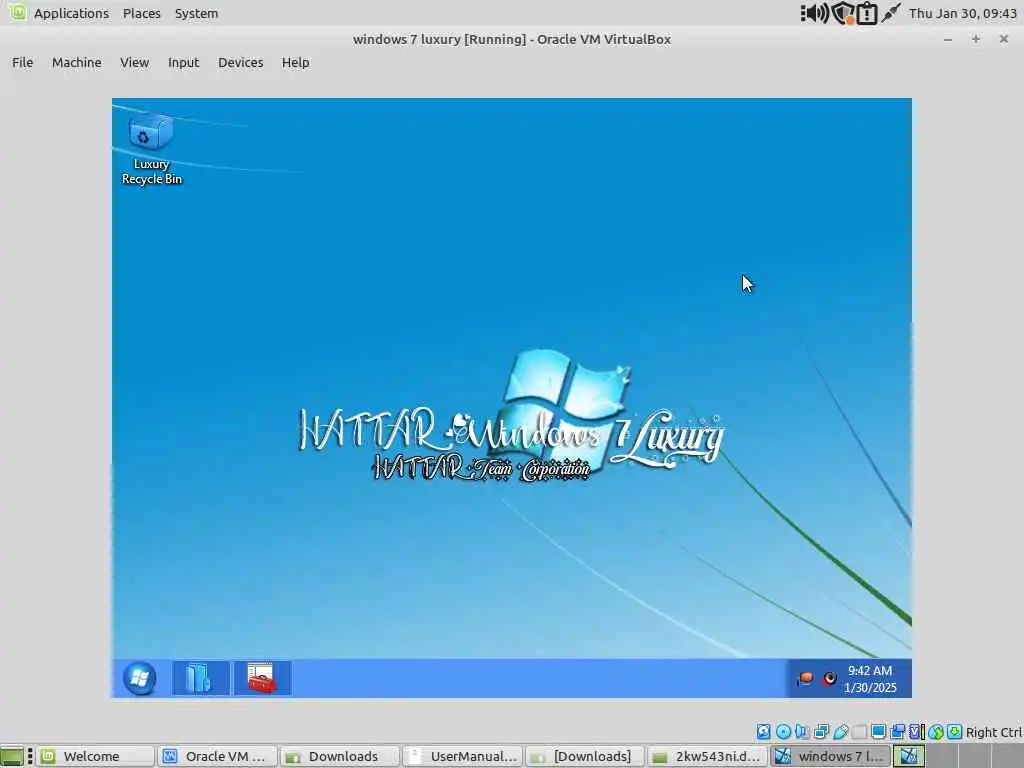Click the CPU virtualization V status icon
This screenshot has height=768, width=1024.
[x=916, y=731]
